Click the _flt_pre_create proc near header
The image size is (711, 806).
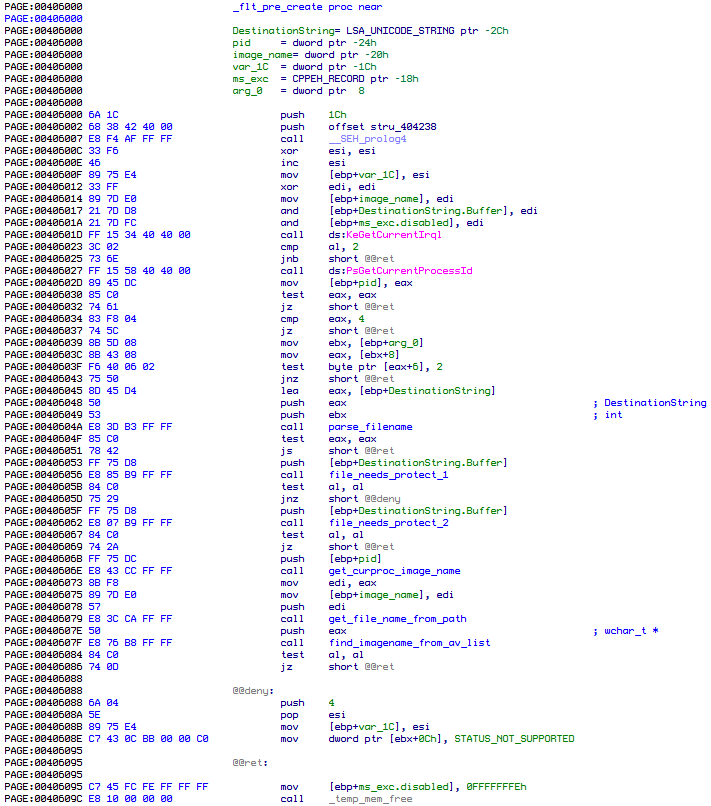click(x=307, y=7)
